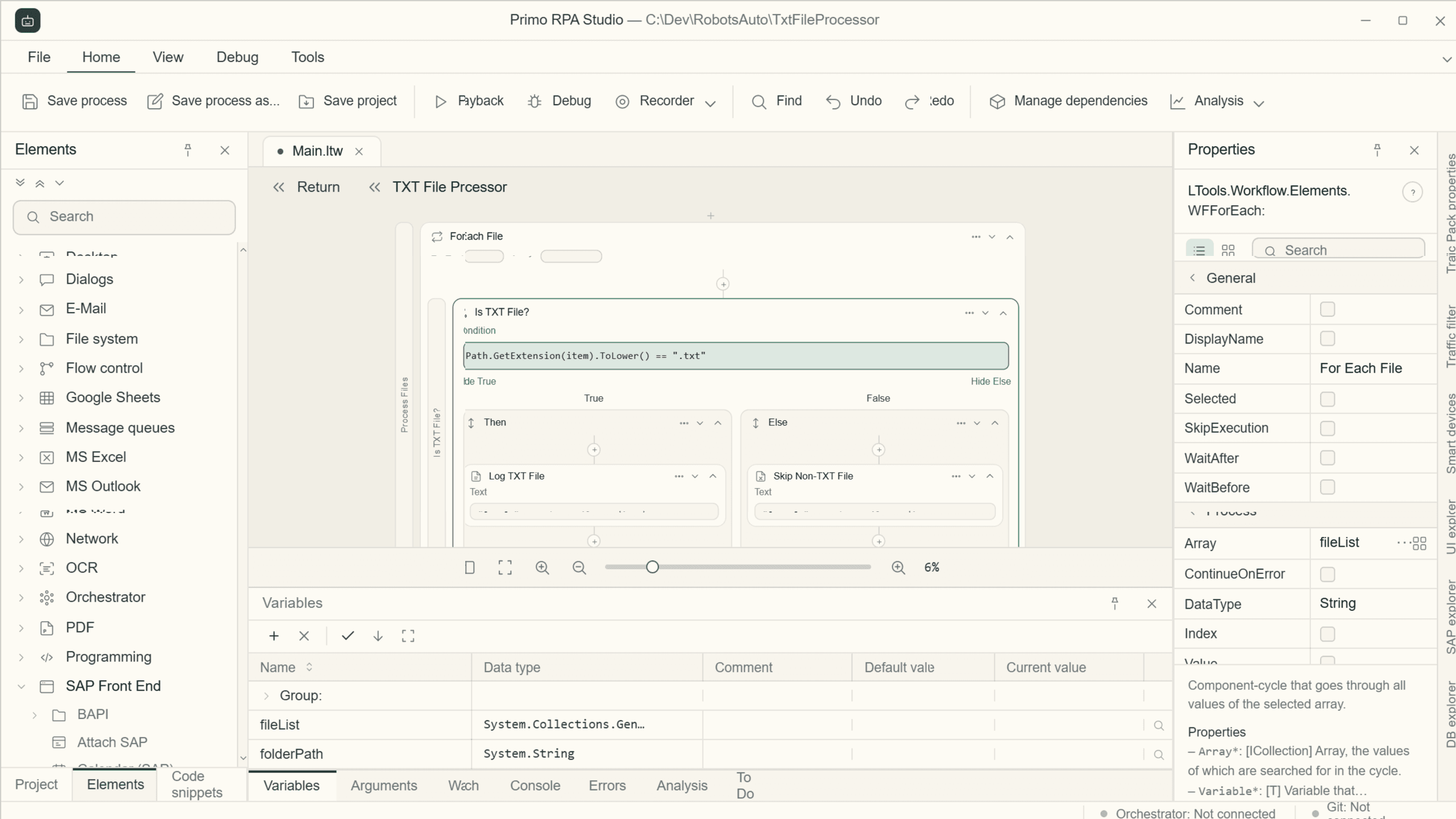Image resolution: width=1456 pixels, height=819 pixels.
Task: Click Hide Else link
Action: (990, 382)
